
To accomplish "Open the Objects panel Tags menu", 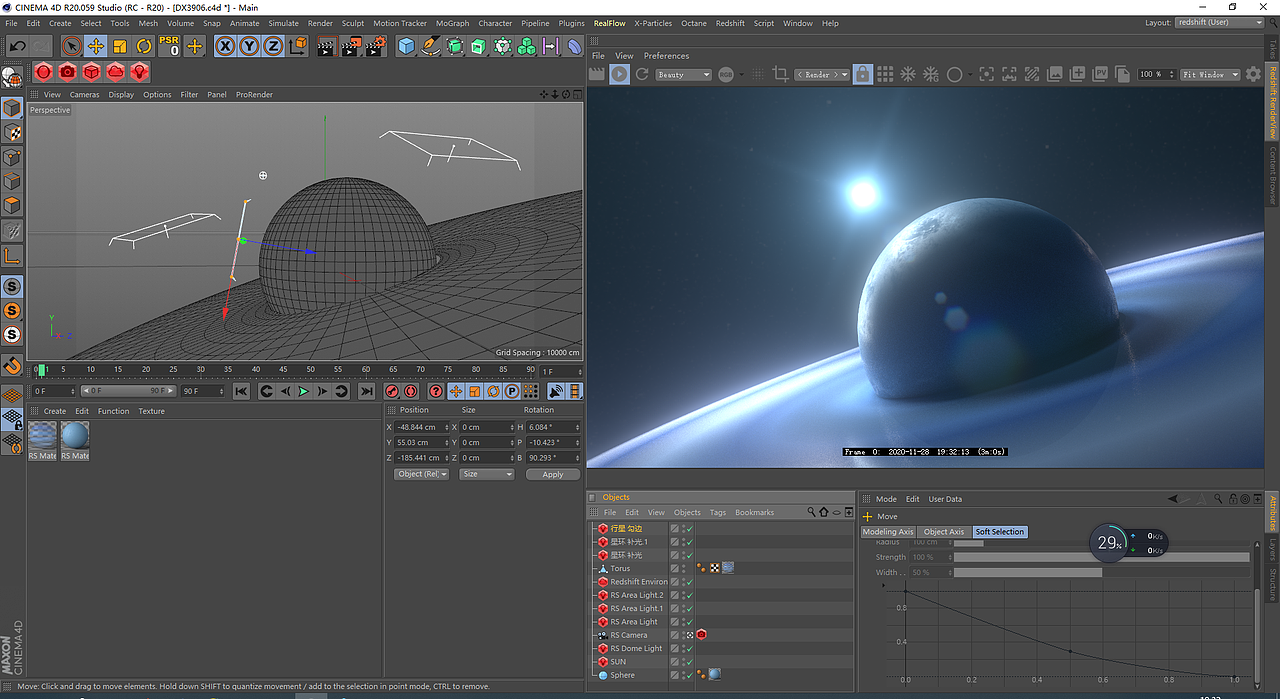I will click(x=718, y=512).
